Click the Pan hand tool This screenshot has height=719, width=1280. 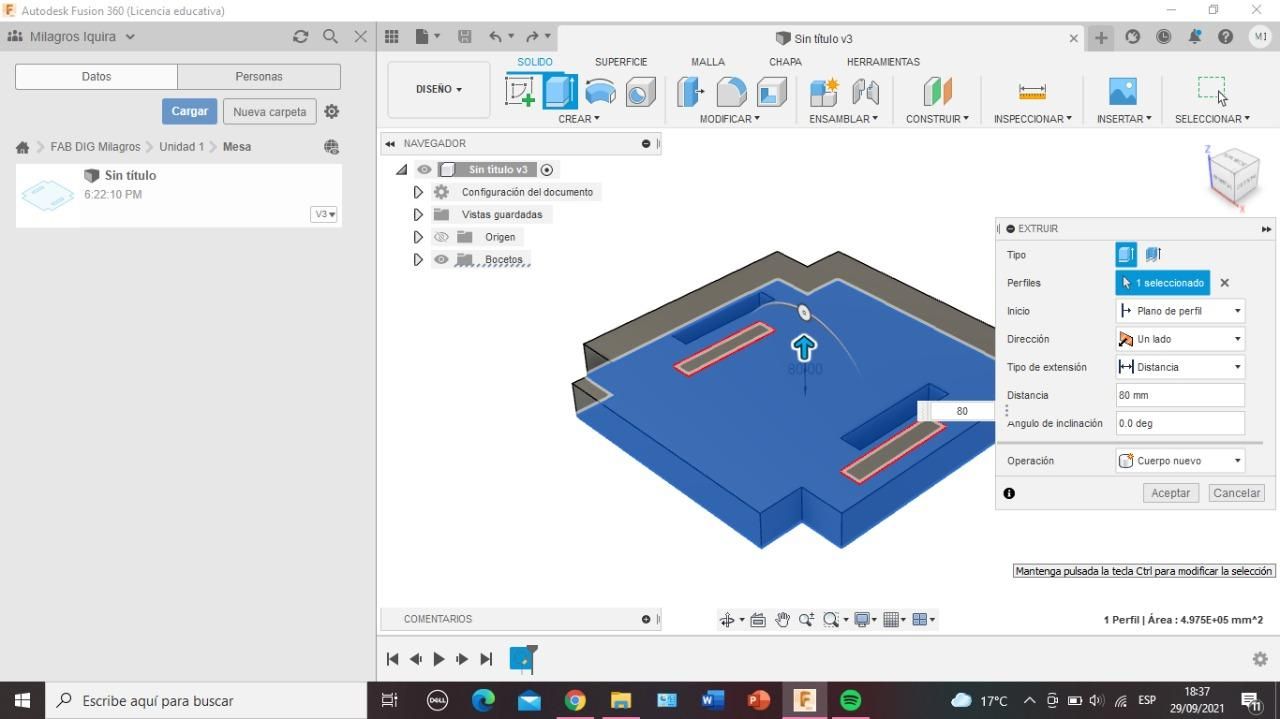(x=782, y=620)
